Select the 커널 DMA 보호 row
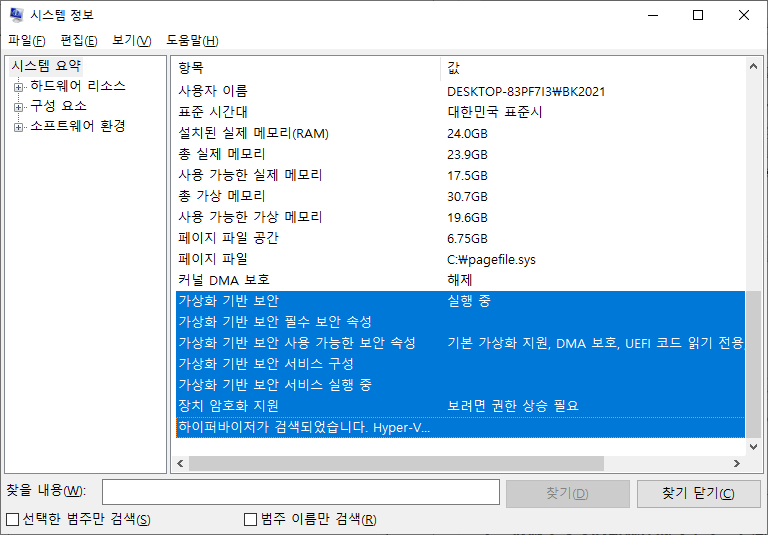The width and height of the screenshot is (768, 535). click(460, 280)
